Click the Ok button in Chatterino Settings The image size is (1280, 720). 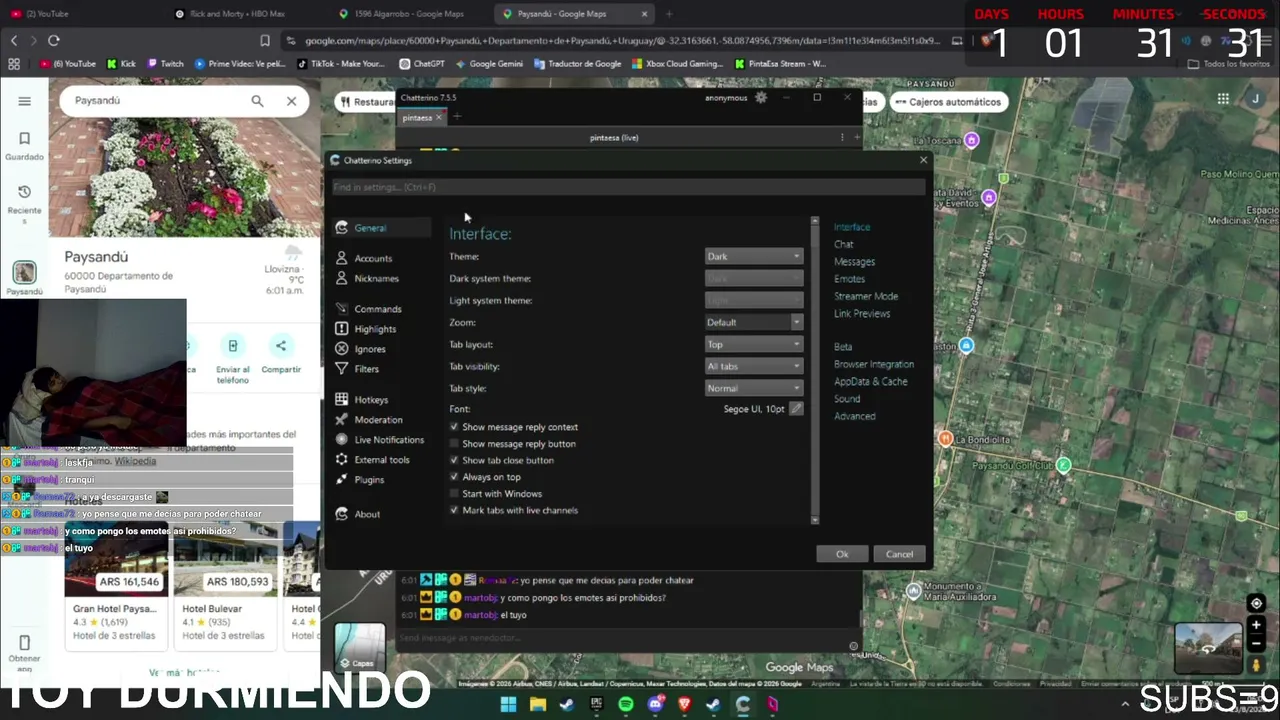point(842,554)
